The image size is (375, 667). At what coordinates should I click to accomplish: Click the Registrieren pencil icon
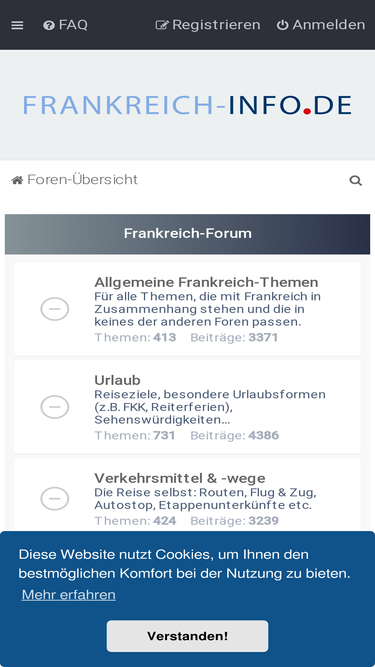pos(162,26)
